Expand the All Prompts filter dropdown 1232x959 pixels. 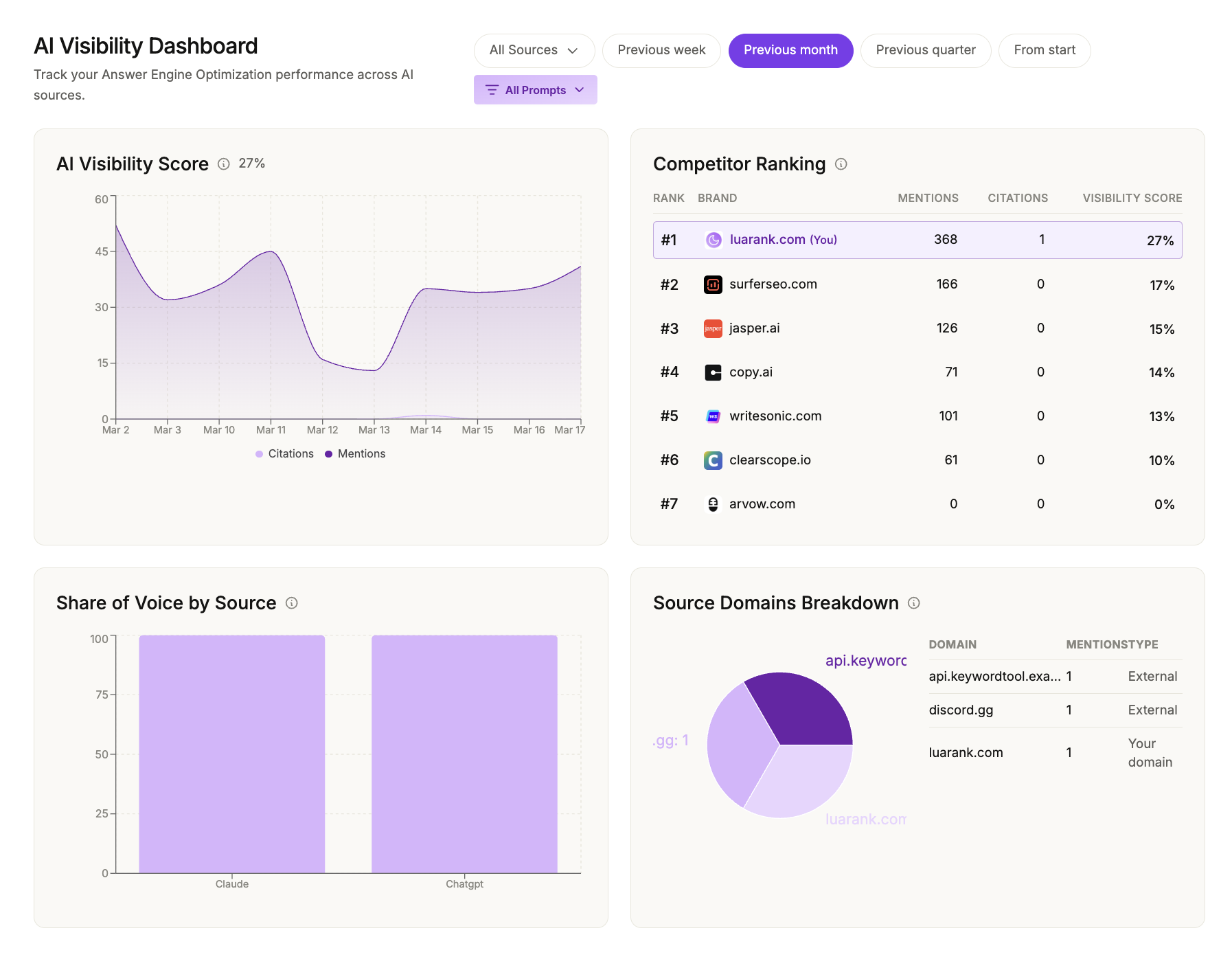click(535, 89)
